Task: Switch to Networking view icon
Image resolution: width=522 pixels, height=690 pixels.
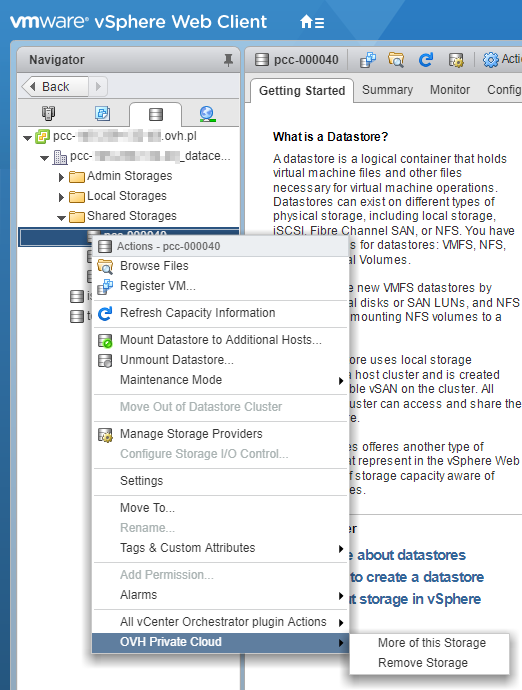Action: tap(207, 114)
